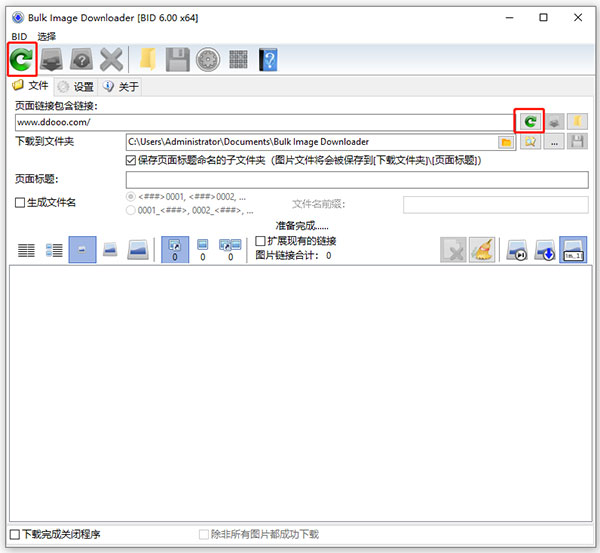Click the 页面链接包含链接 label
The height and width of the screenshot is (553, 600).
point(57,106)
